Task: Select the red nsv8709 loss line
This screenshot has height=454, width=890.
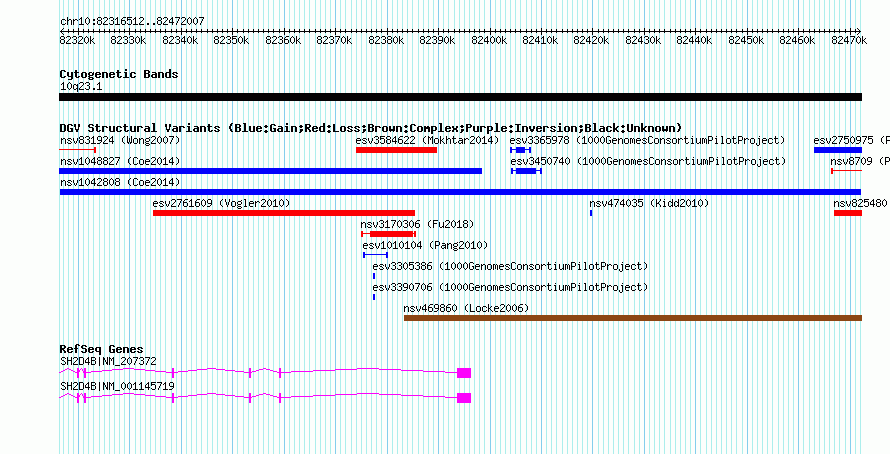Action: pos(846,171)
